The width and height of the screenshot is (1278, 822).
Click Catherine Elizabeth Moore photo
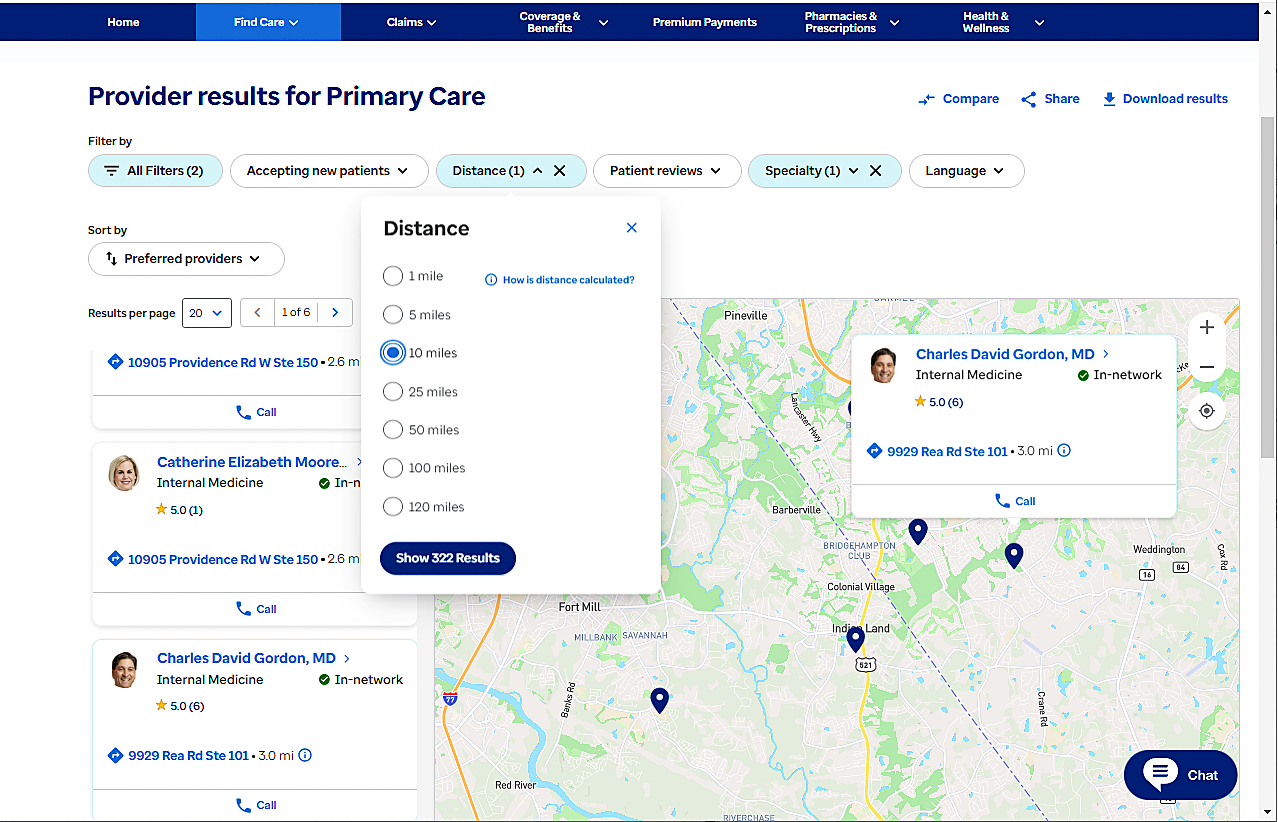(123, 473)
